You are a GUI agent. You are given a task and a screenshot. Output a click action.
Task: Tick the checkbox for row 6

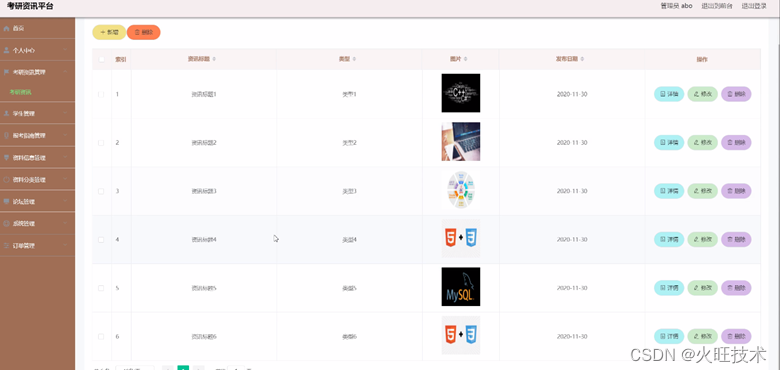[101, 337]
